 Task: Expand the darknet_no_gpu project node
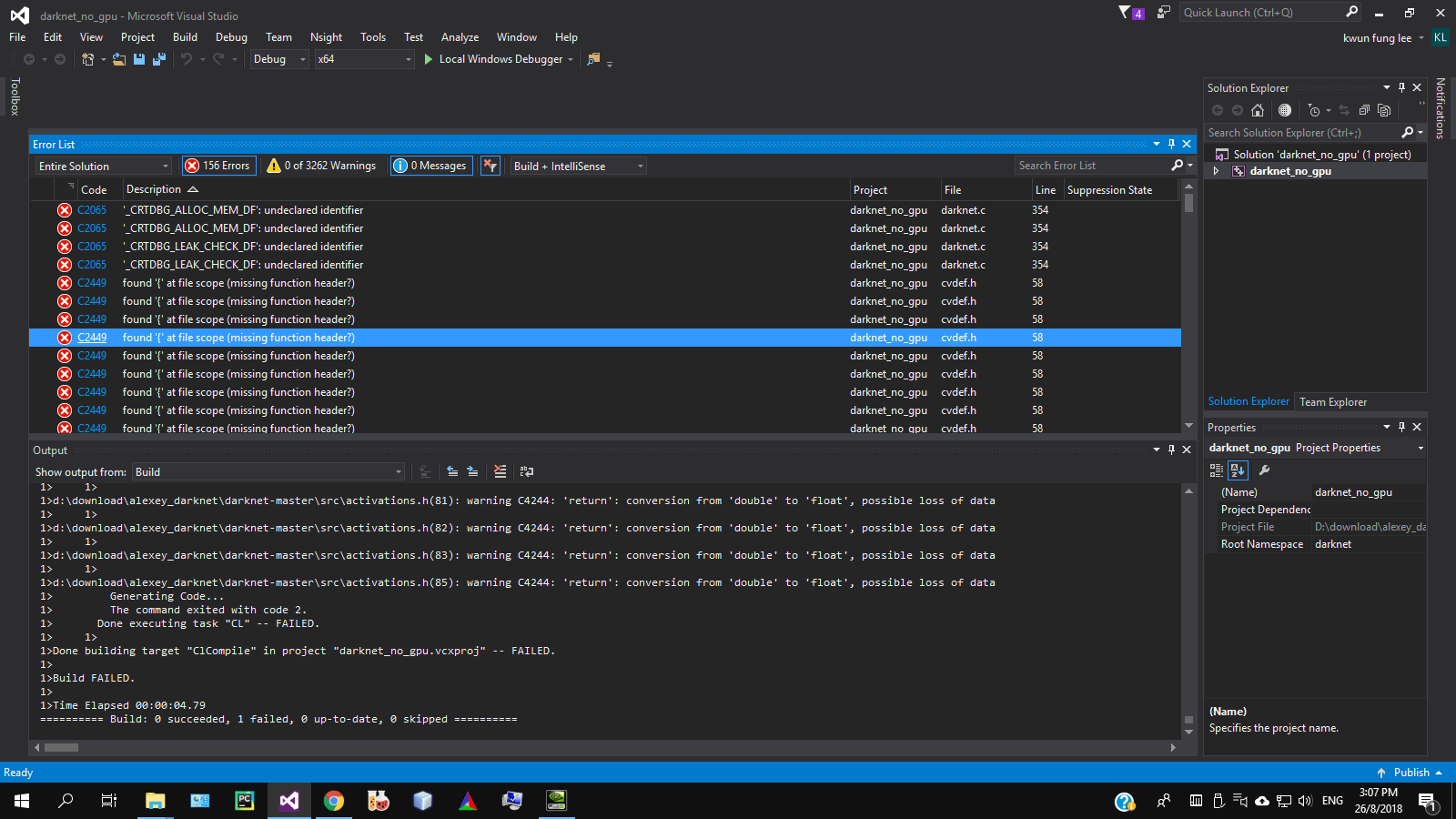pyautogui.click(x=1216, y=171)
